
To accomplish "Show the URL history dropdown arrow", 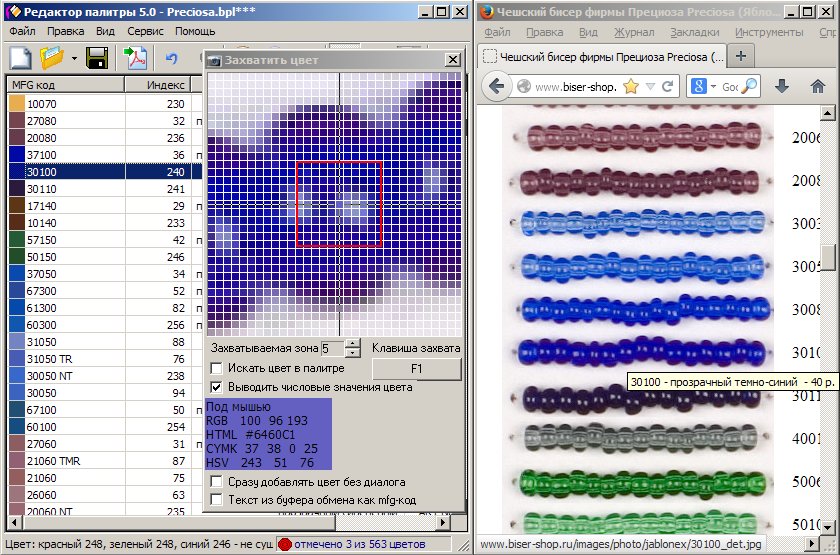I will tap(651, 87).
